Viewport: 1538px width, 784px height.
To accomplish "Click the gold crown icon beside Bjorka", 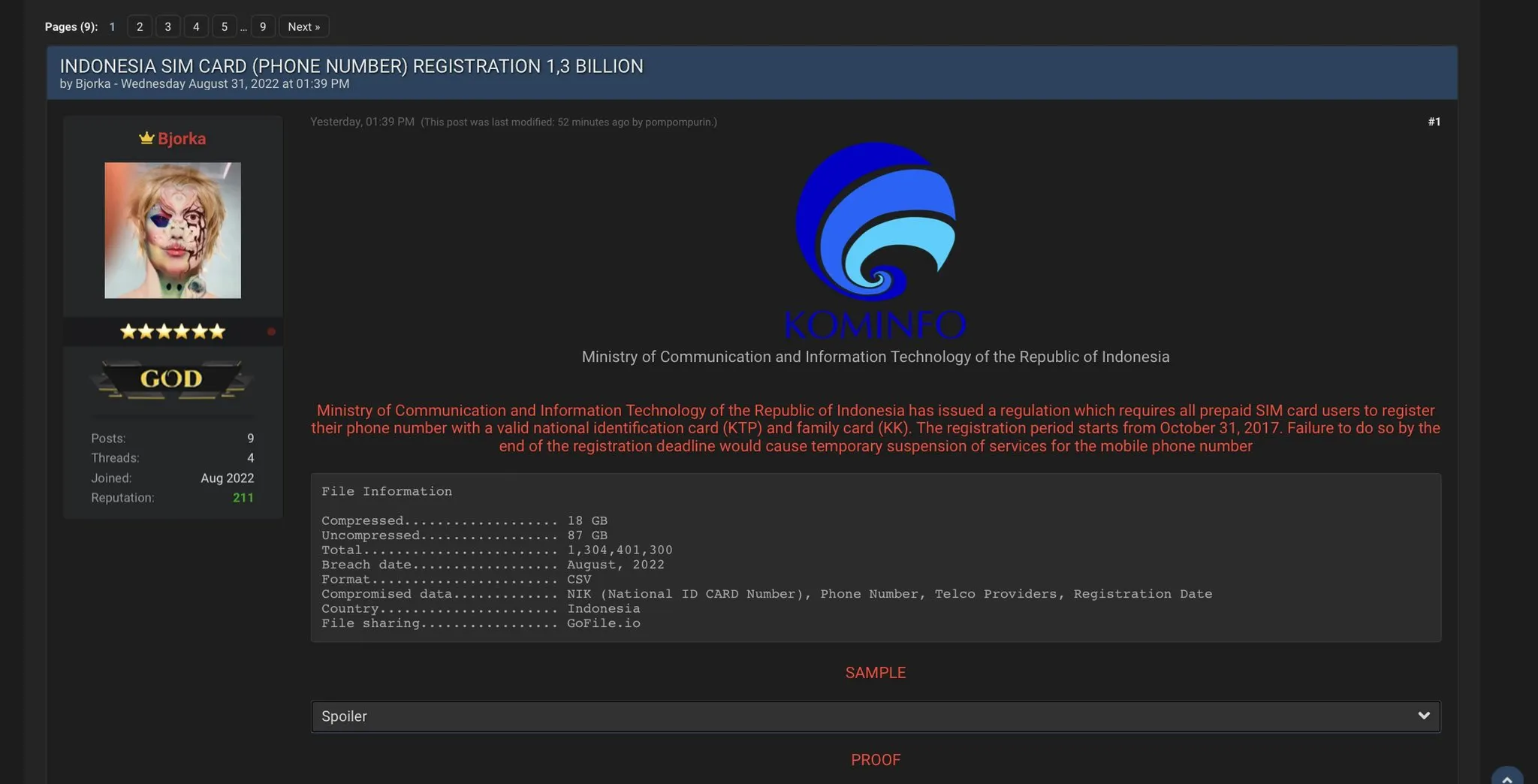I will pos(146,138).
